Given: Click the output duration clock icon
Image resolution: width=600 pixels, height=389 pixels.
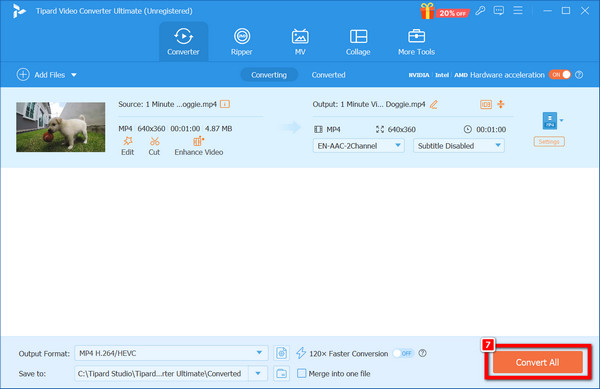Looking at the screenshot, I should [x=468, y=129].
